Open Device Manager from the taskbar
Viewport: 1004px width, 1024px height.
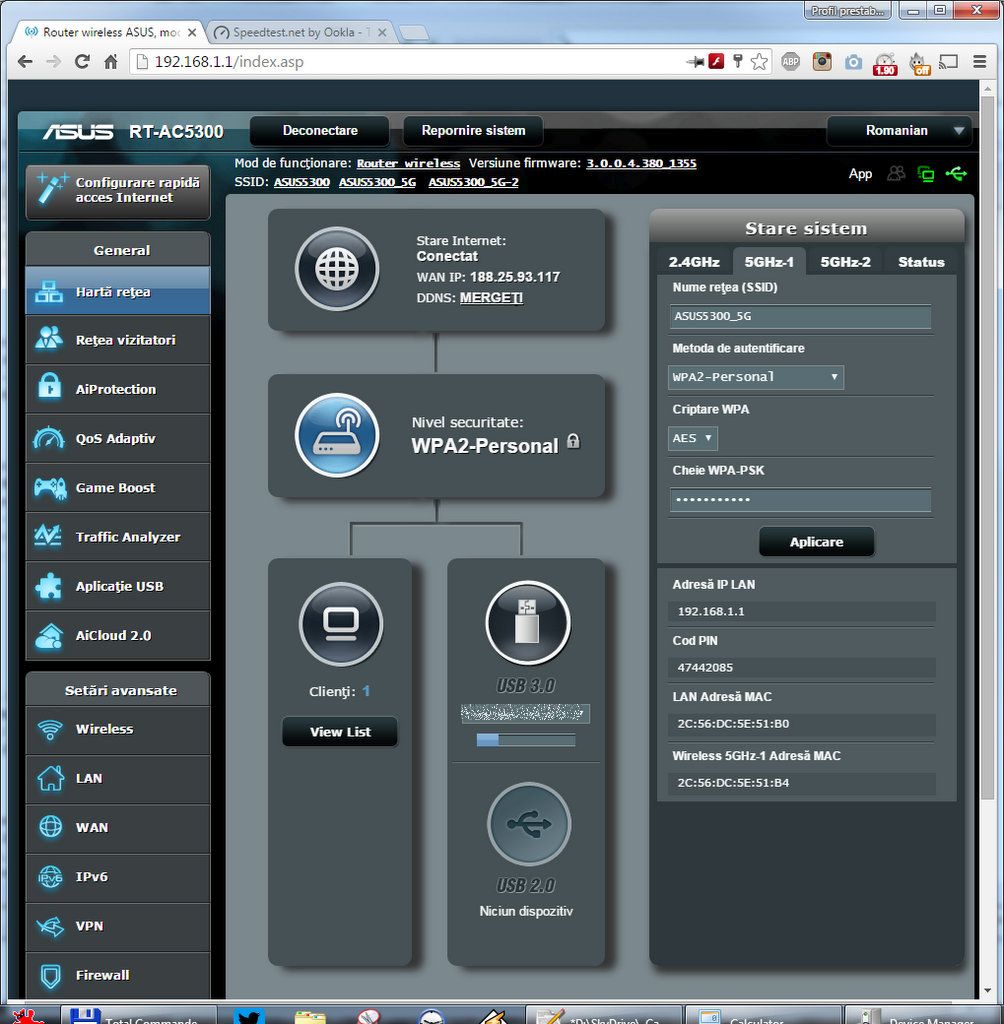(x=922, y=1016)
